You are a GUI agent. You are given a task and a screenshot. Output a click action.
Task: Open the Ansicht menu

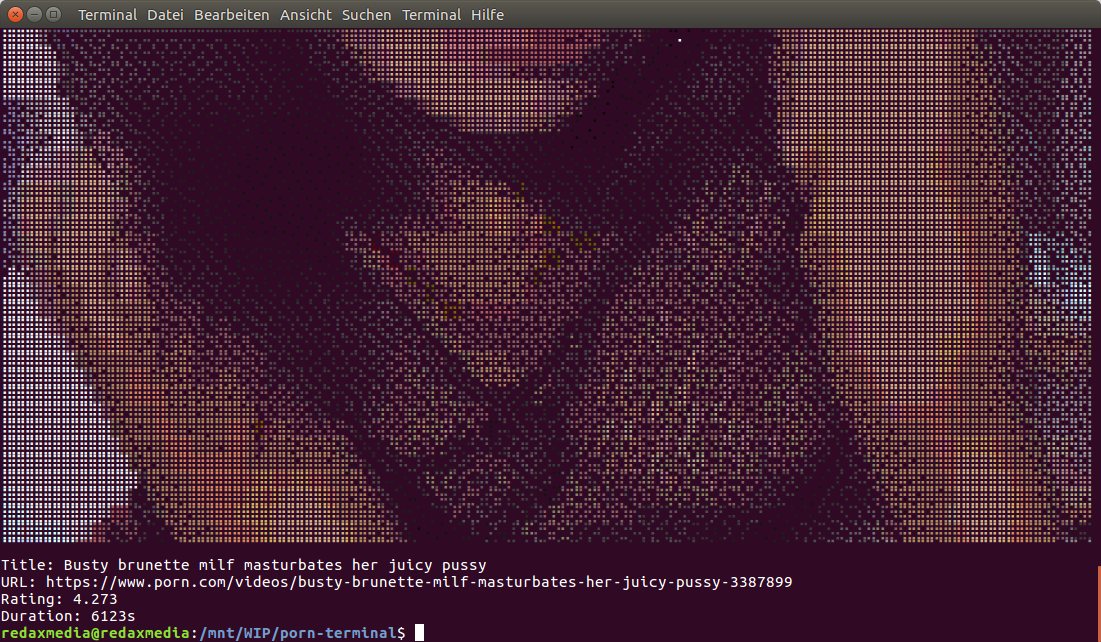click(x=305, y=15)
